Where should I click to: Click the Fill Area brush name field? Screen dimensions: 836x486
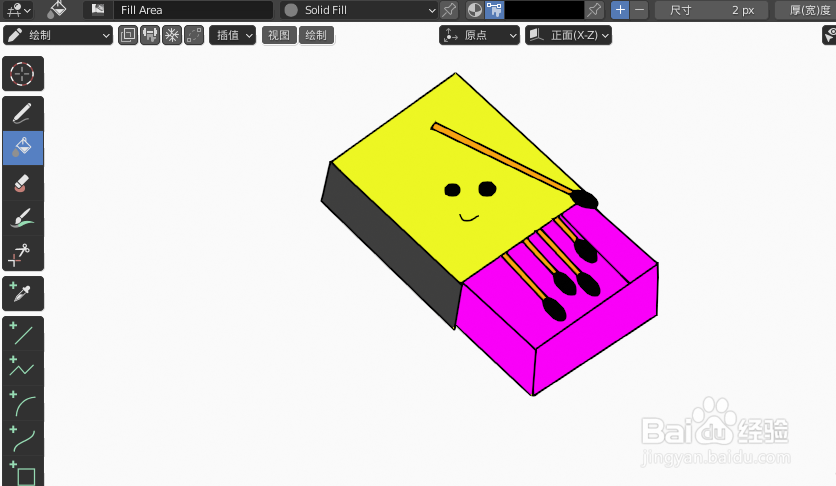(x=193, y=10)
